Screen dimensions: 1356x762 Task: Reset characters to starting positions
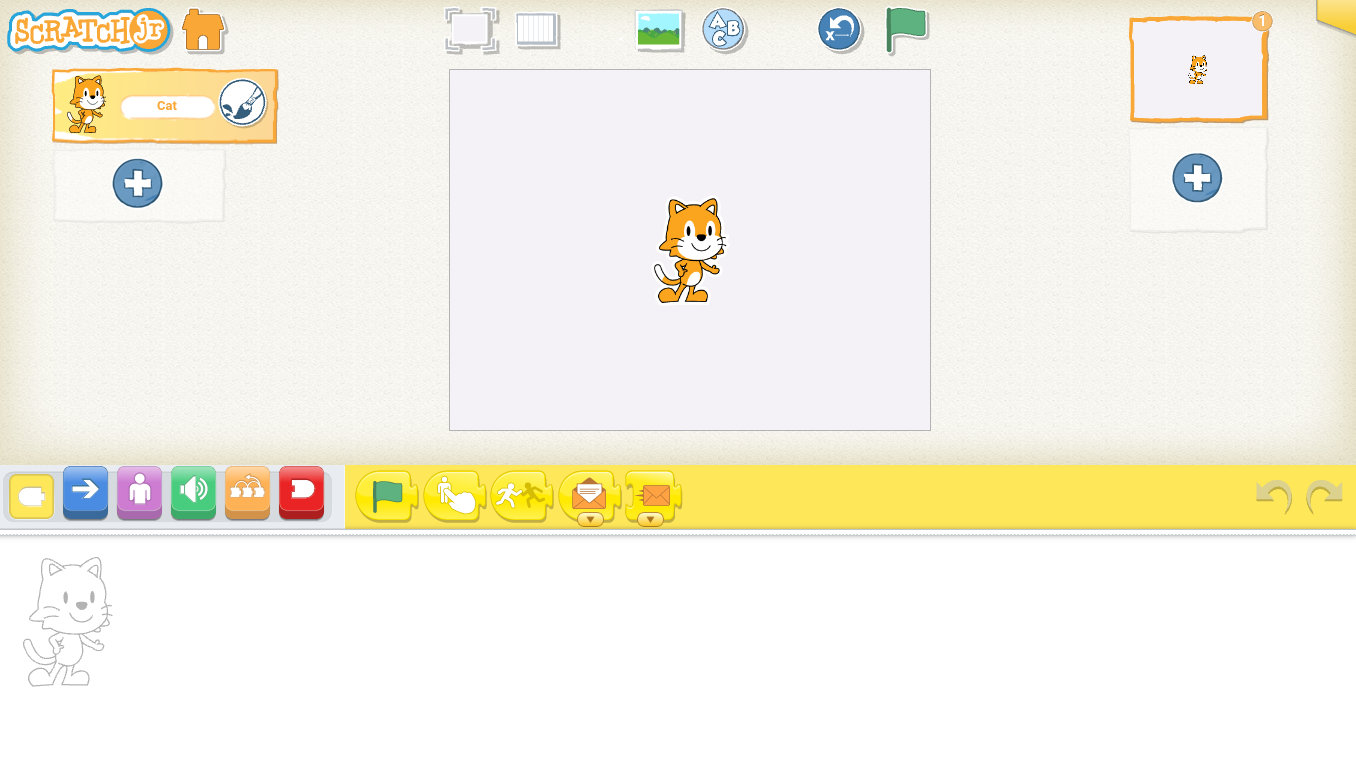[x=839, y=31]
